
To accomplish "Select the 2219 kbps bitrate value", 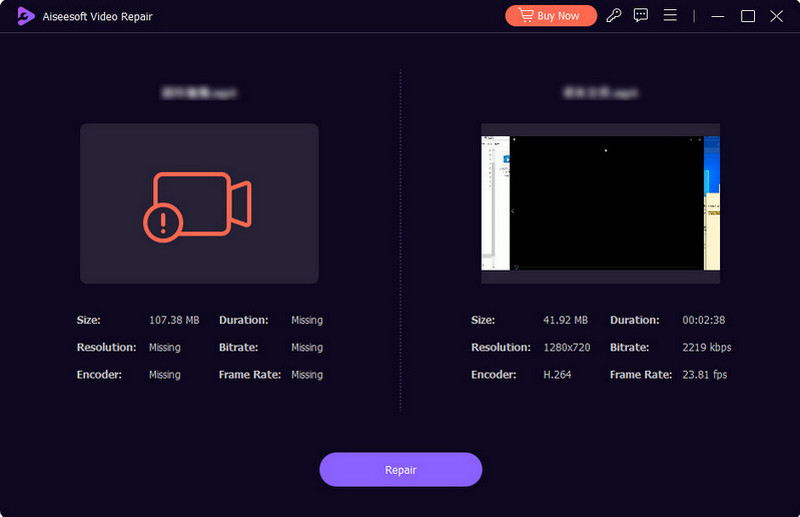I will tap(709, 348).
